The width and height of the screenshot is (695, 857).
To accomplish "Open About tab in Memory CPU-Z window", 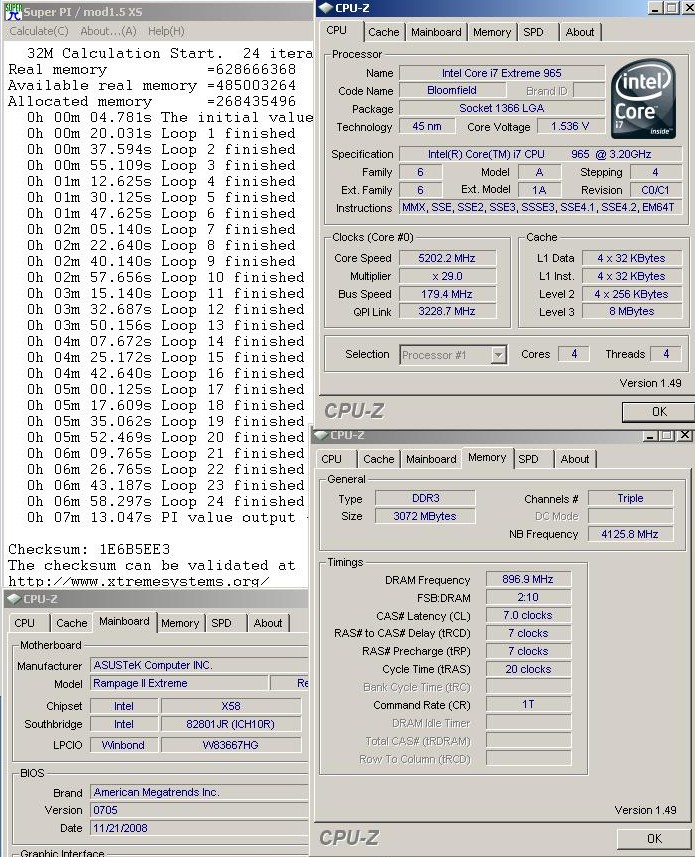I will [575, 459].
